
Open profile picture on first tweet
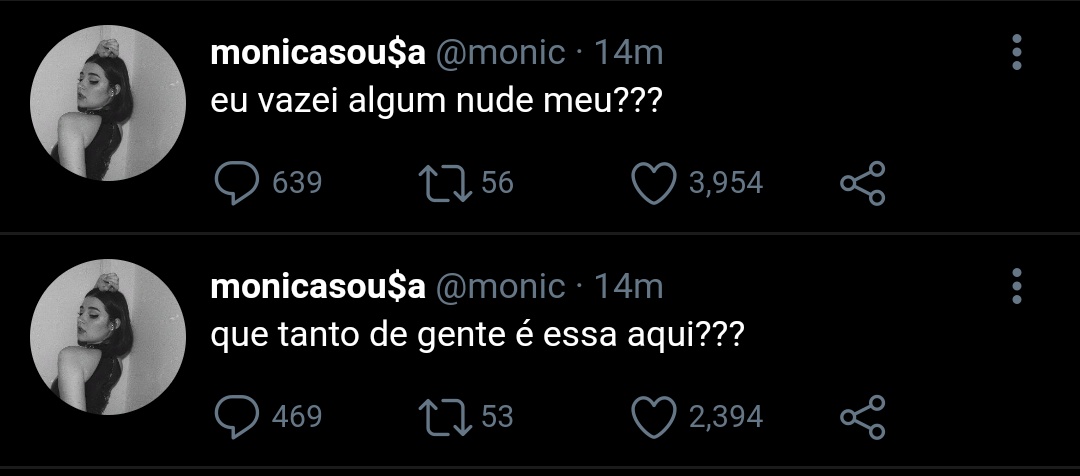(x=108, y=103)
